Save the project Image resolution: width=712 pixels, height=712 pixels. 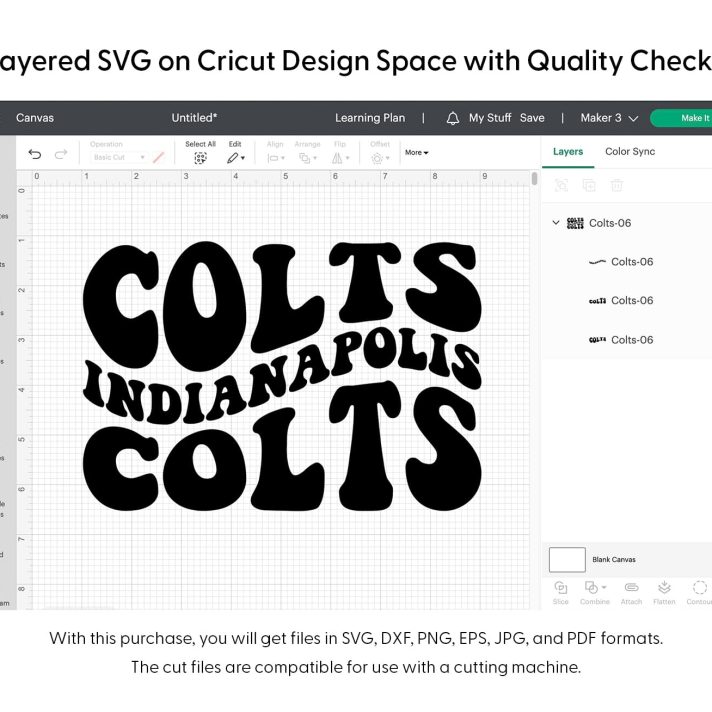(x=532, y=118)
